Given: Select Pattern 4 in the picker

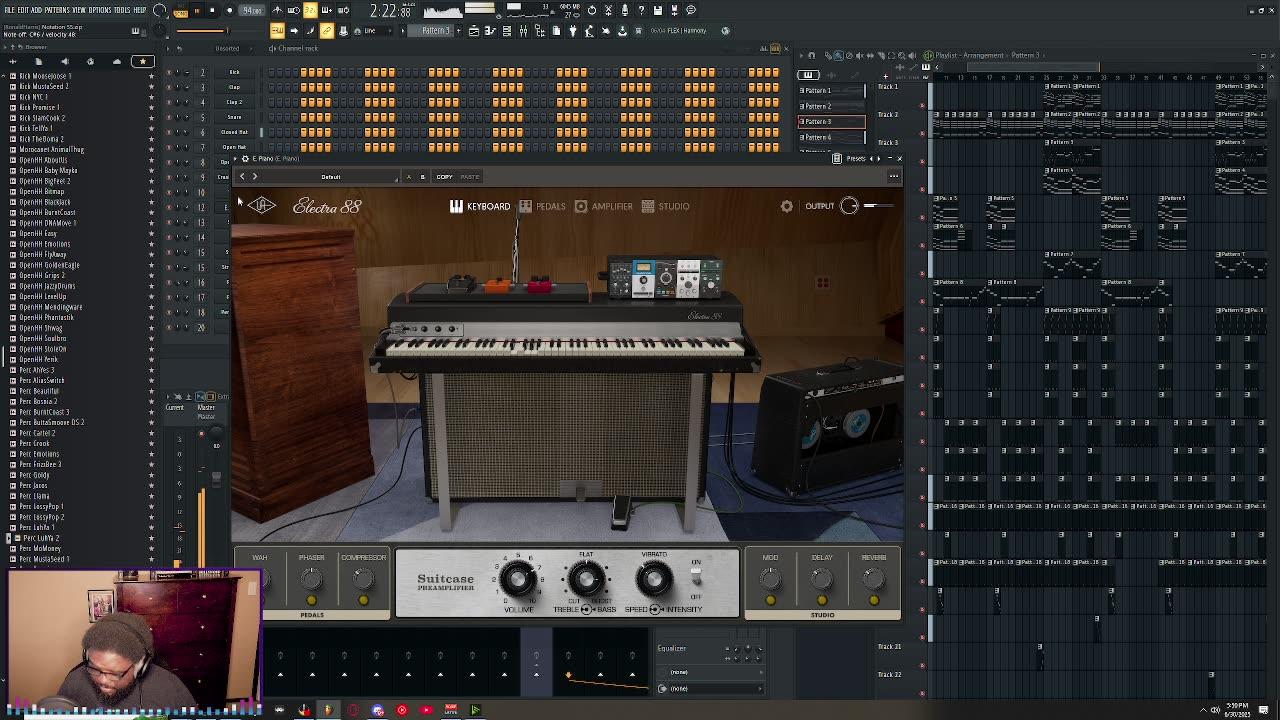Looking at the screenshot, I should 831,137.
